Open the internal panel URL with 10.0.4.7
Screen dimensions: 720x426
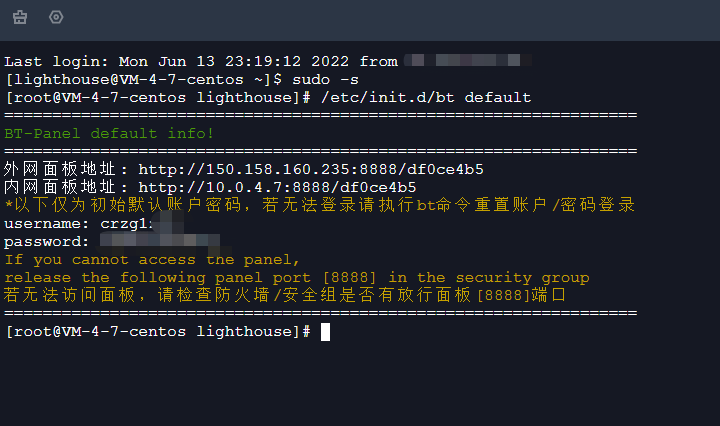coord(277,187)
